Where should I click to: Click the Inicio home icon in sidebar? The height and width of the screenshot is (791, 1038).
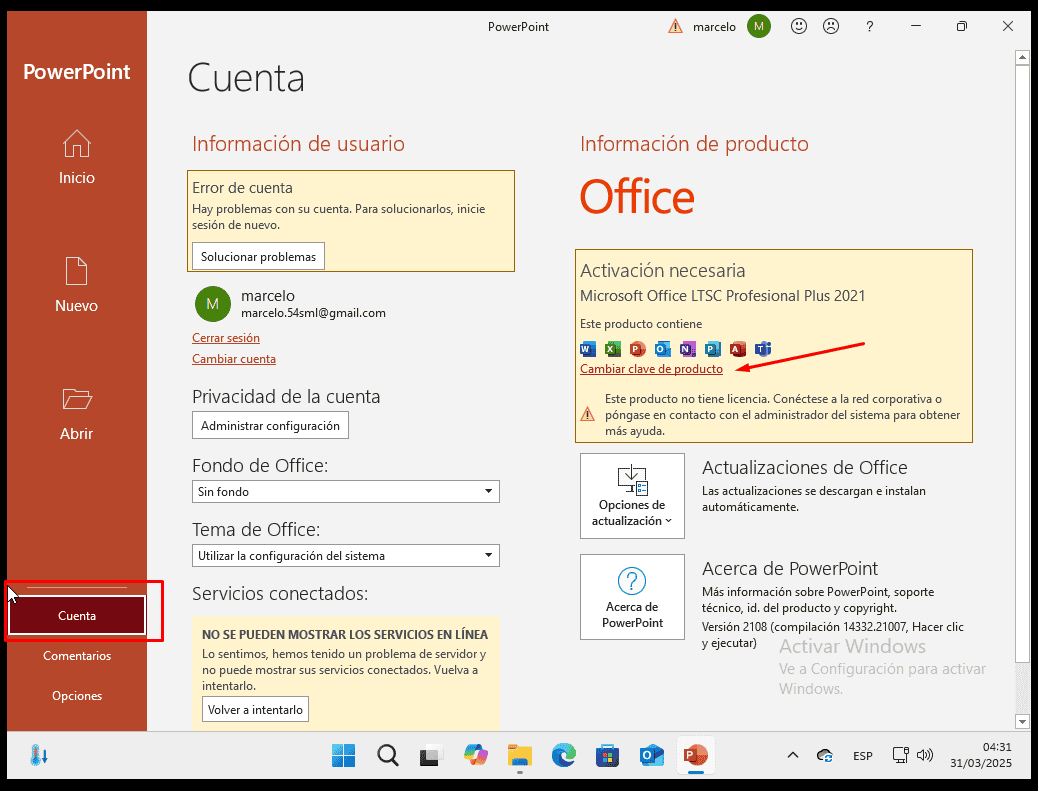click(x=77, y=145)
